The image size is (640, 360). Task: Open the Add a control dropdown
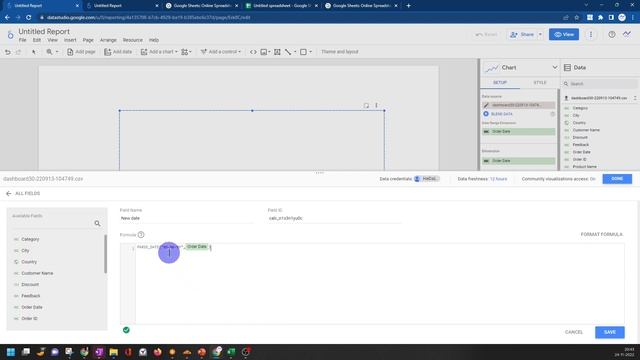(220, 52)
